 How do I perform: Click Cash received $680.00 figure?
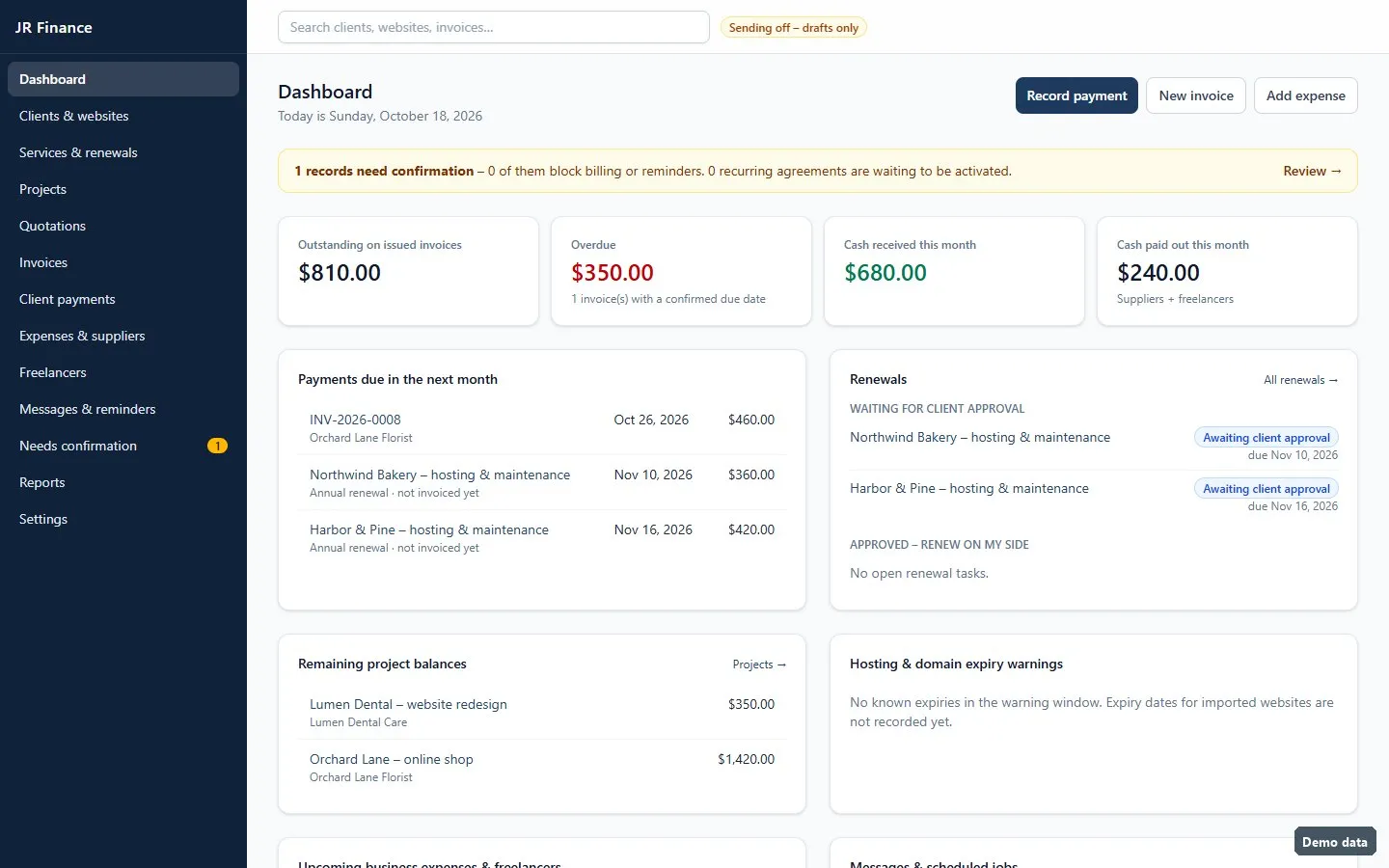[885, 273]
